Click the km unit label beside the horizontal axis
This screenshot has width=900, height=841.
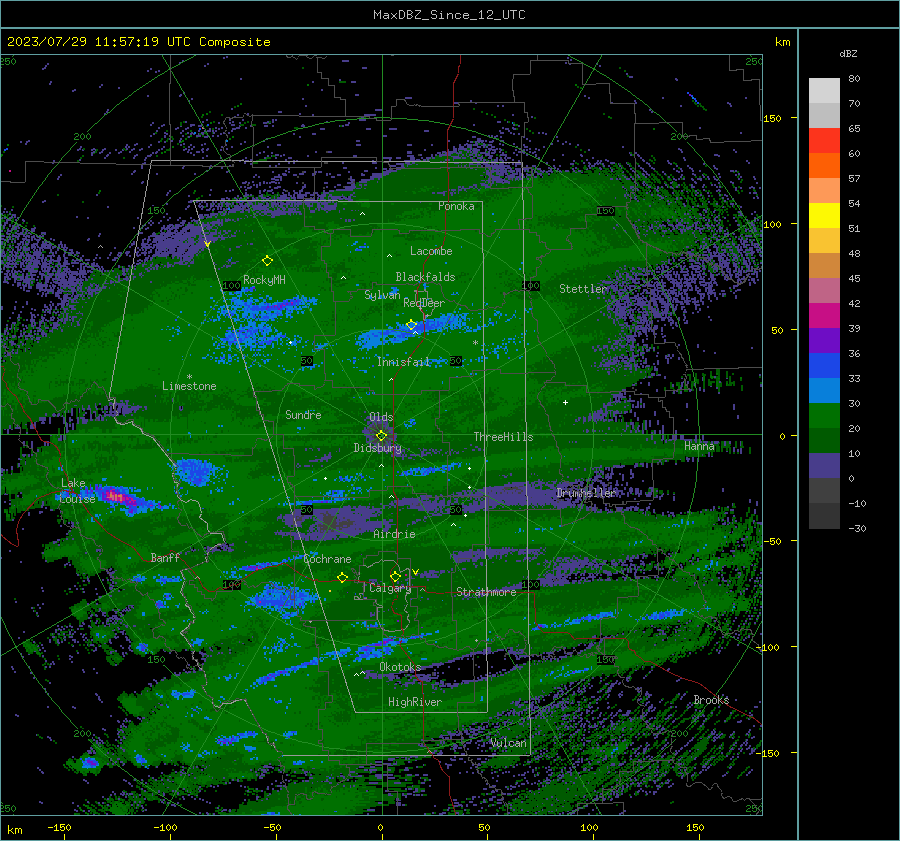15,830
